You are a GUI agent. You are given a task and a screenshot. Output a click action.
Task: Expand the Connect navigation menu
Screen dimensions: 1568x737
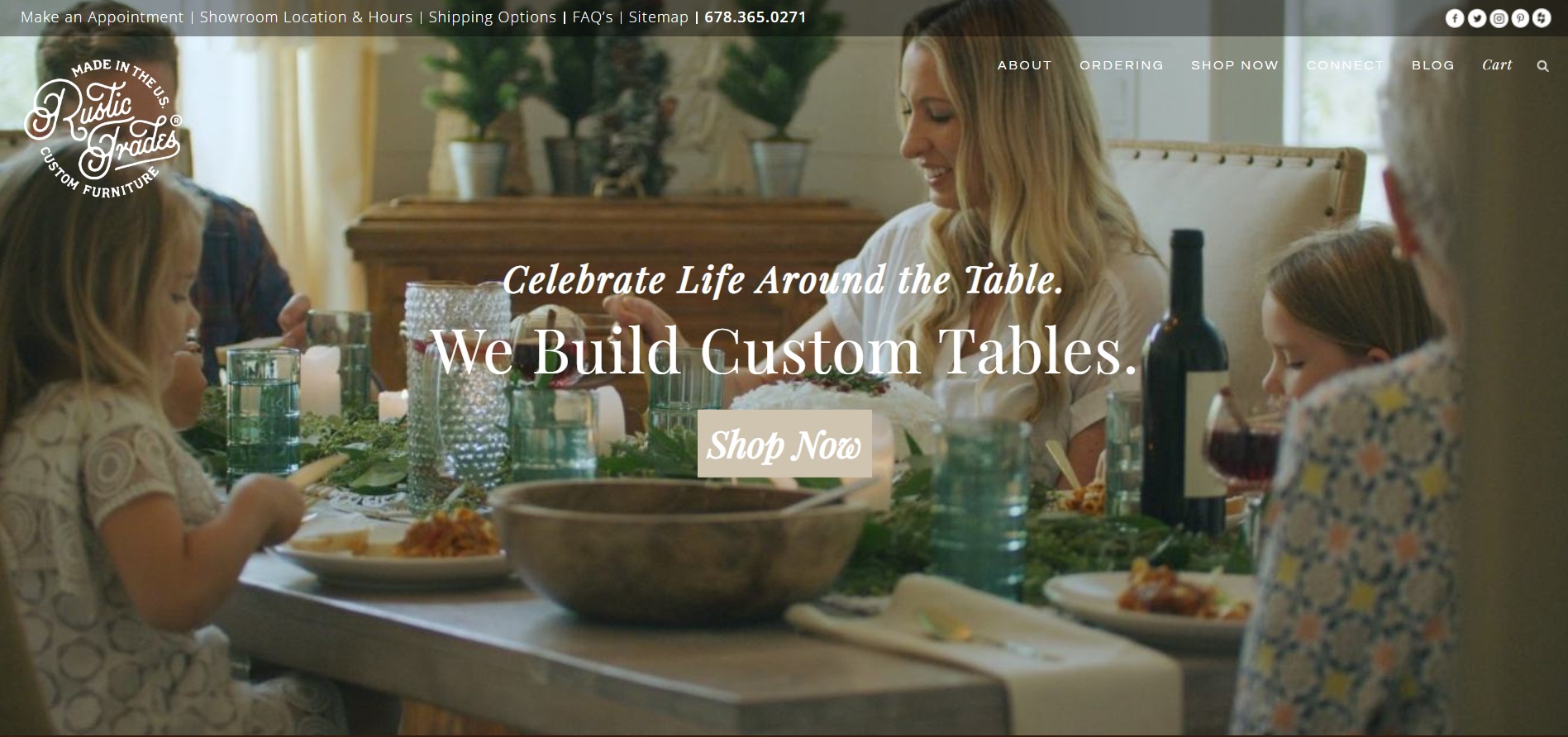click(1345, 65)
